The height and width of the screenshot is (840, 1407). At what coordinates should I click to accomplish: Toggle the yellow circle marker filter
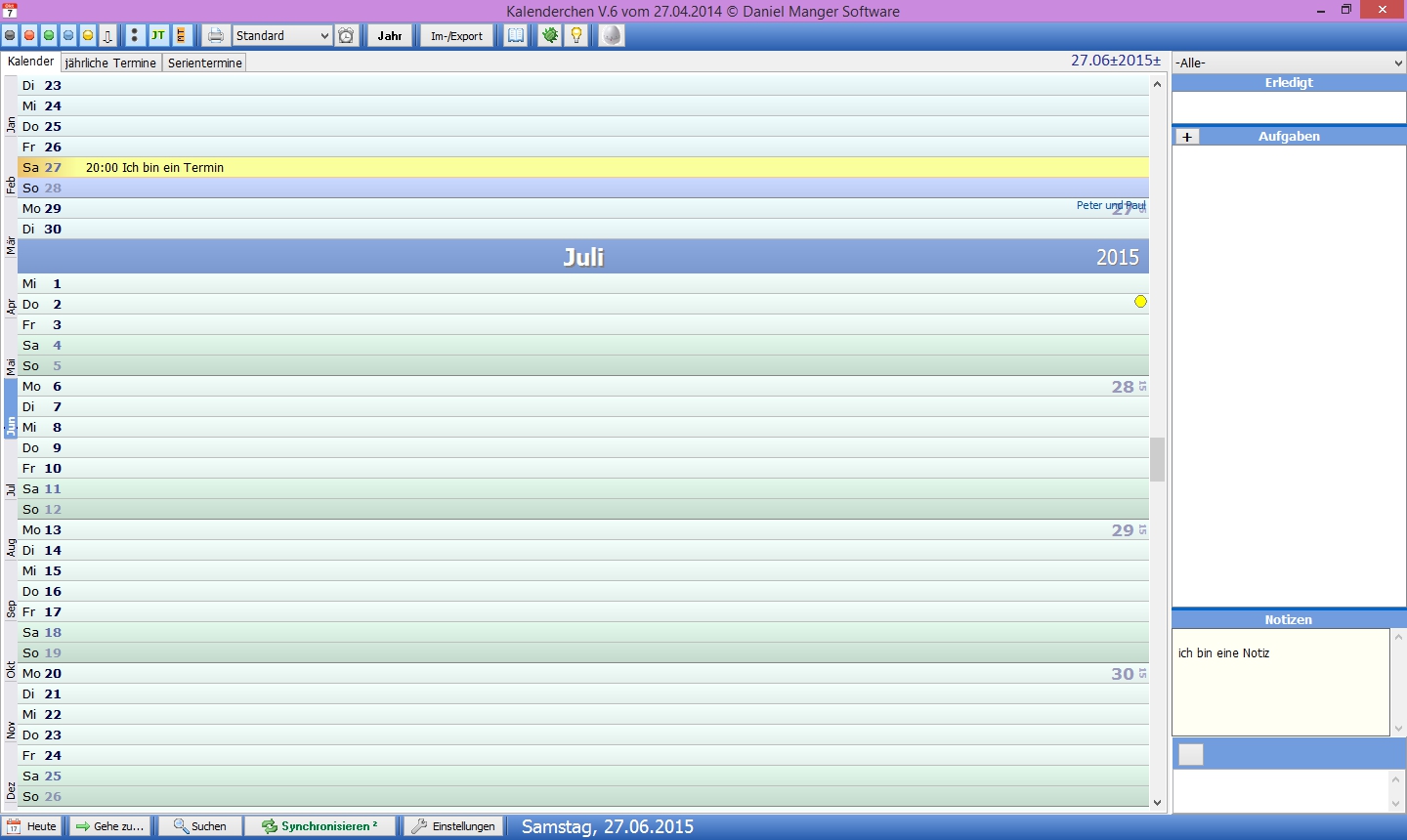(88, 36)
